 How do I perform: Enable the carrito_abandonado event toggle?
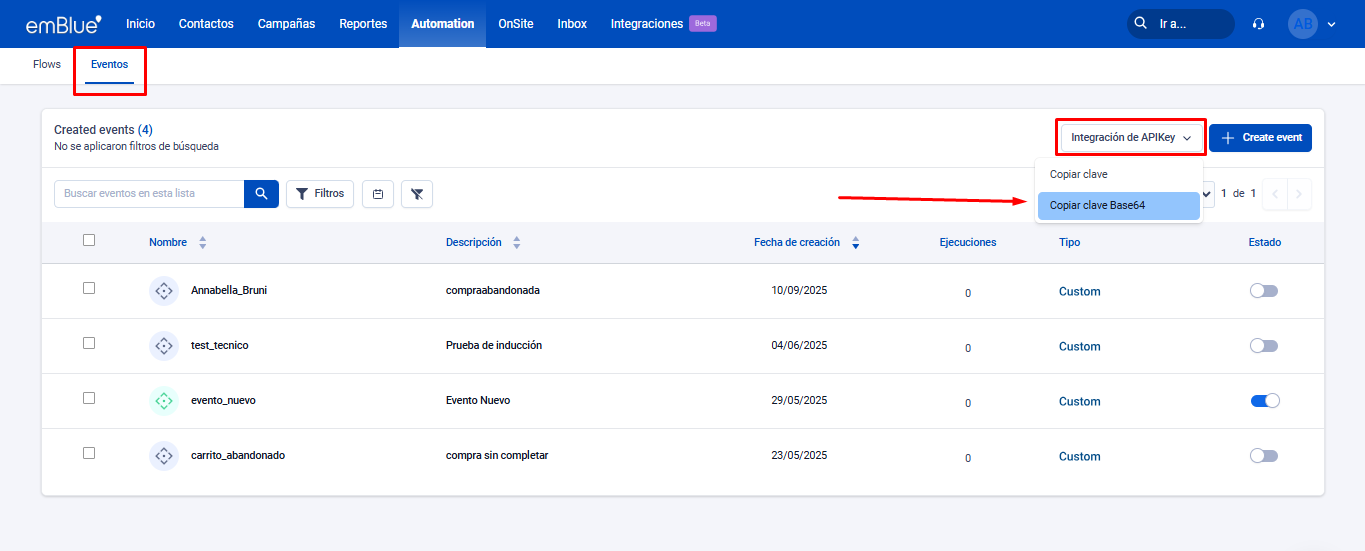1264,456
